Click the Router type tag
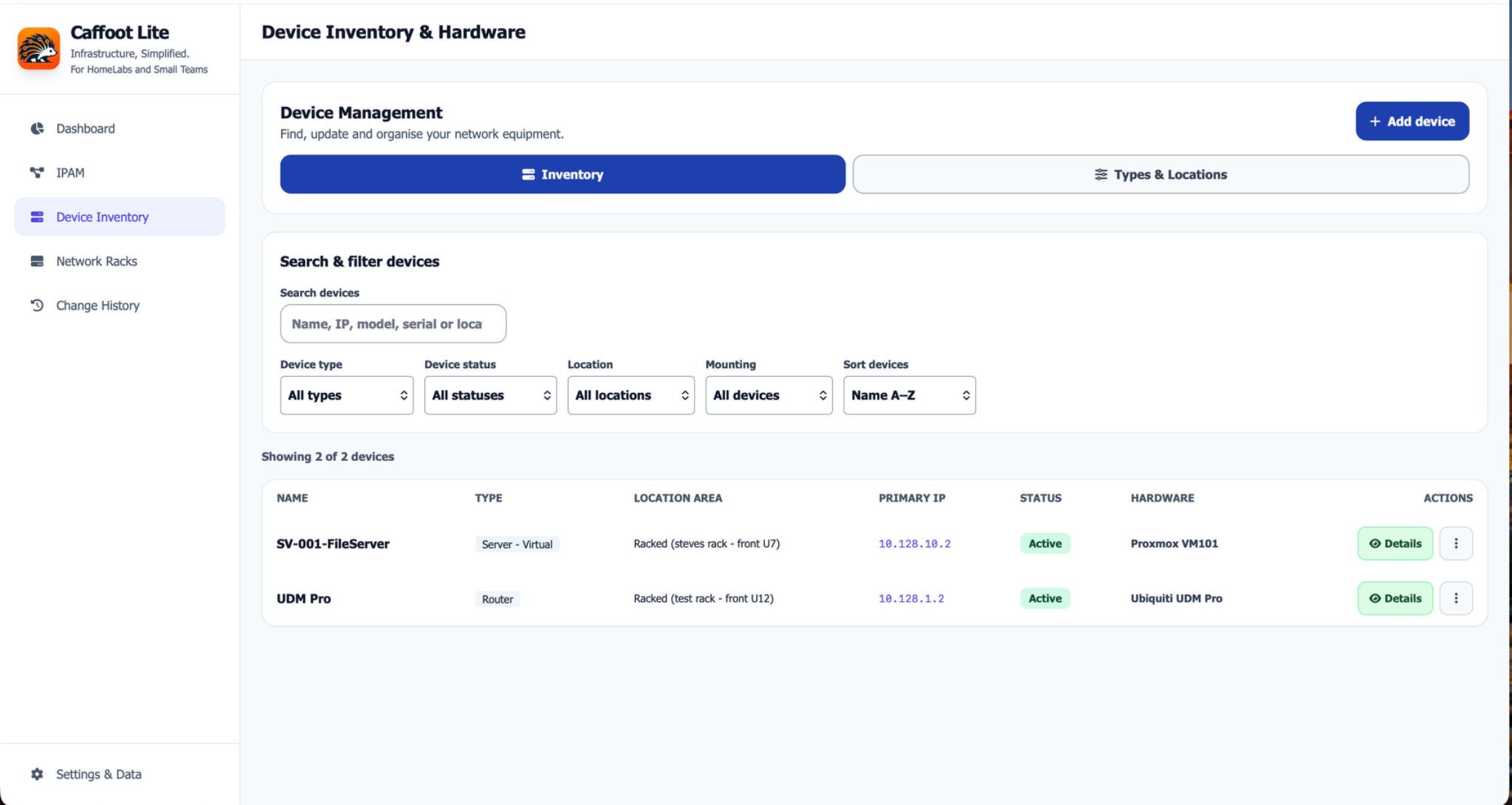The height and width of the screenshot is (805, 1512). [498, 599]
